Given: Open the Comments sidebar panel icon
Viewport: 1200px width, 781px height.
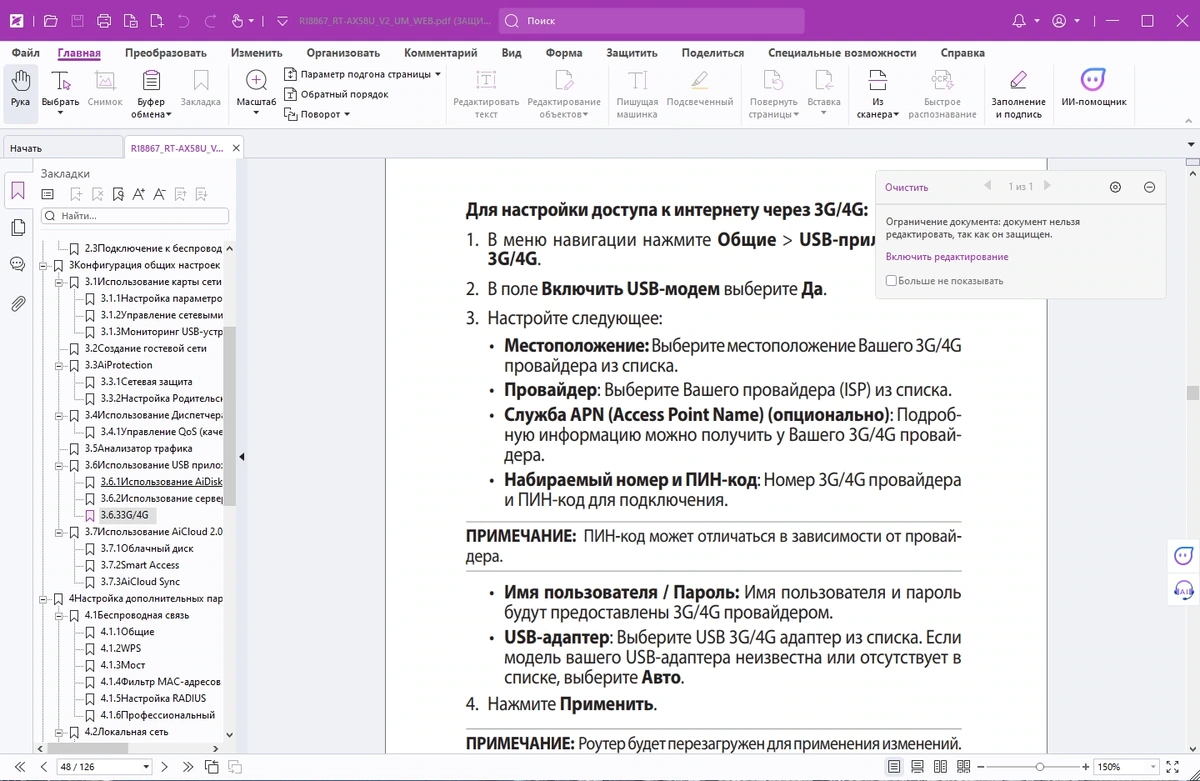Looking at the screenshot, I should pyautogui.click(x=18, y=264).
